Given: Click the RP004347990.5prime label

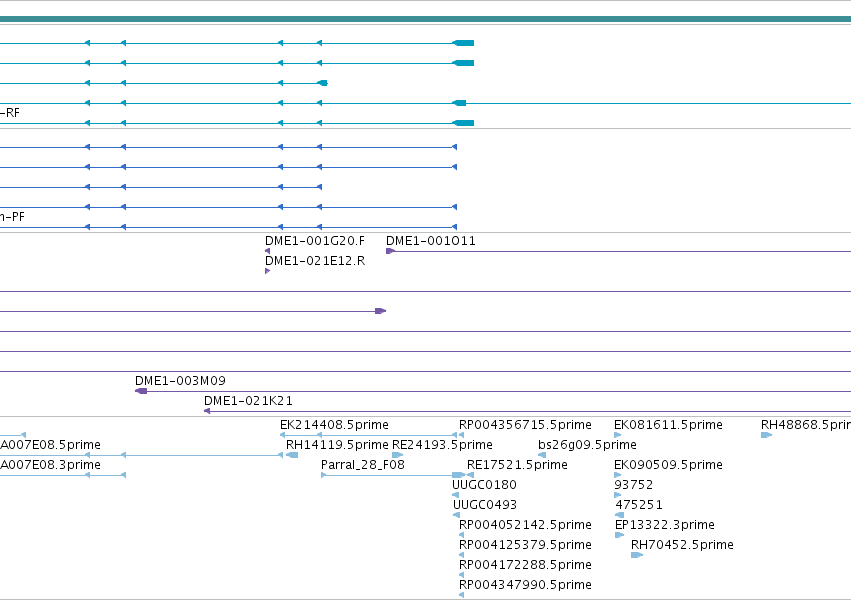Looking at the screenshot, I should tap(525, 585).
